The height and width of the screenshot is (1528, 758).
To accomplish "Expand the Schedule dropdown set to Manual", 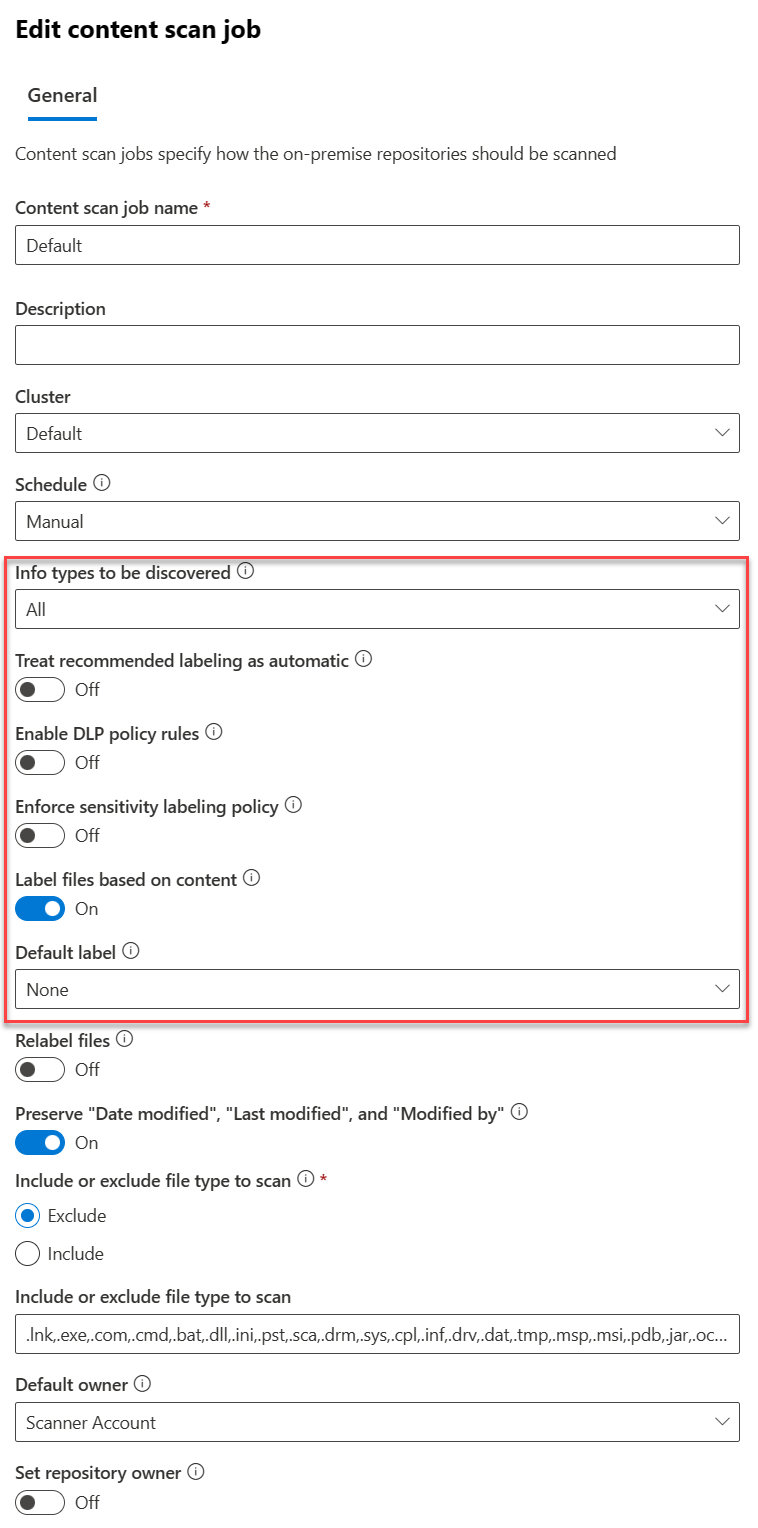I will coord(377,521).
